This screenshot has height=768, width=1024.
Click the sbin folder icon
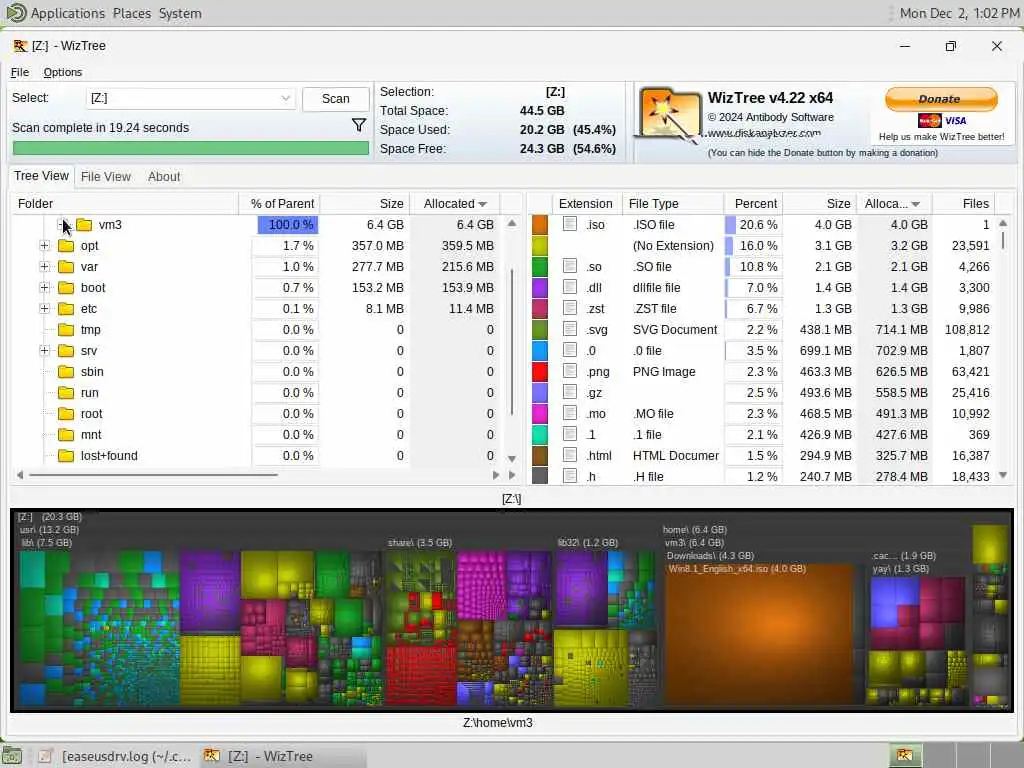65,372
